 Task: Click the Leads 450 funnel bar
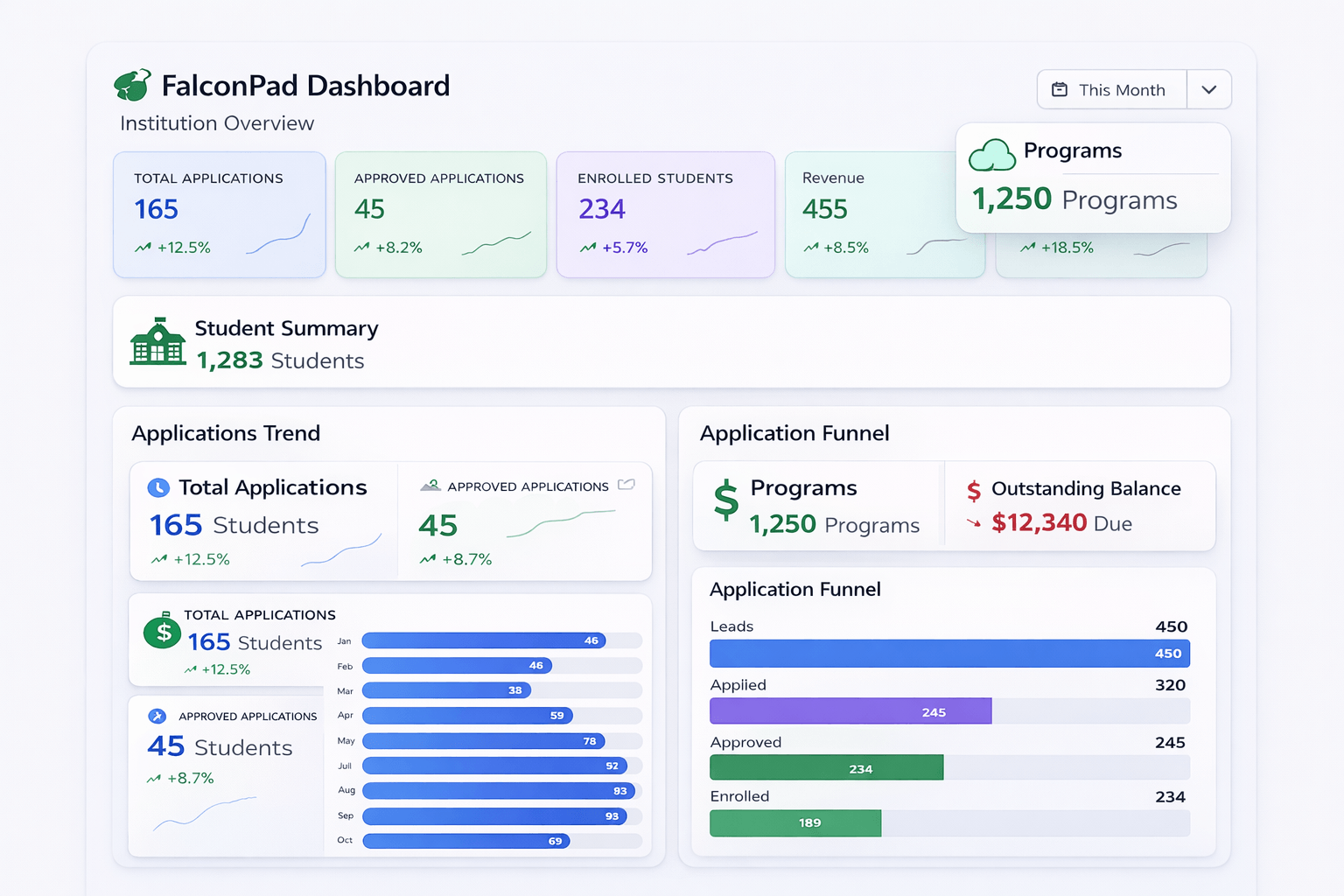[x=949, y=654]
